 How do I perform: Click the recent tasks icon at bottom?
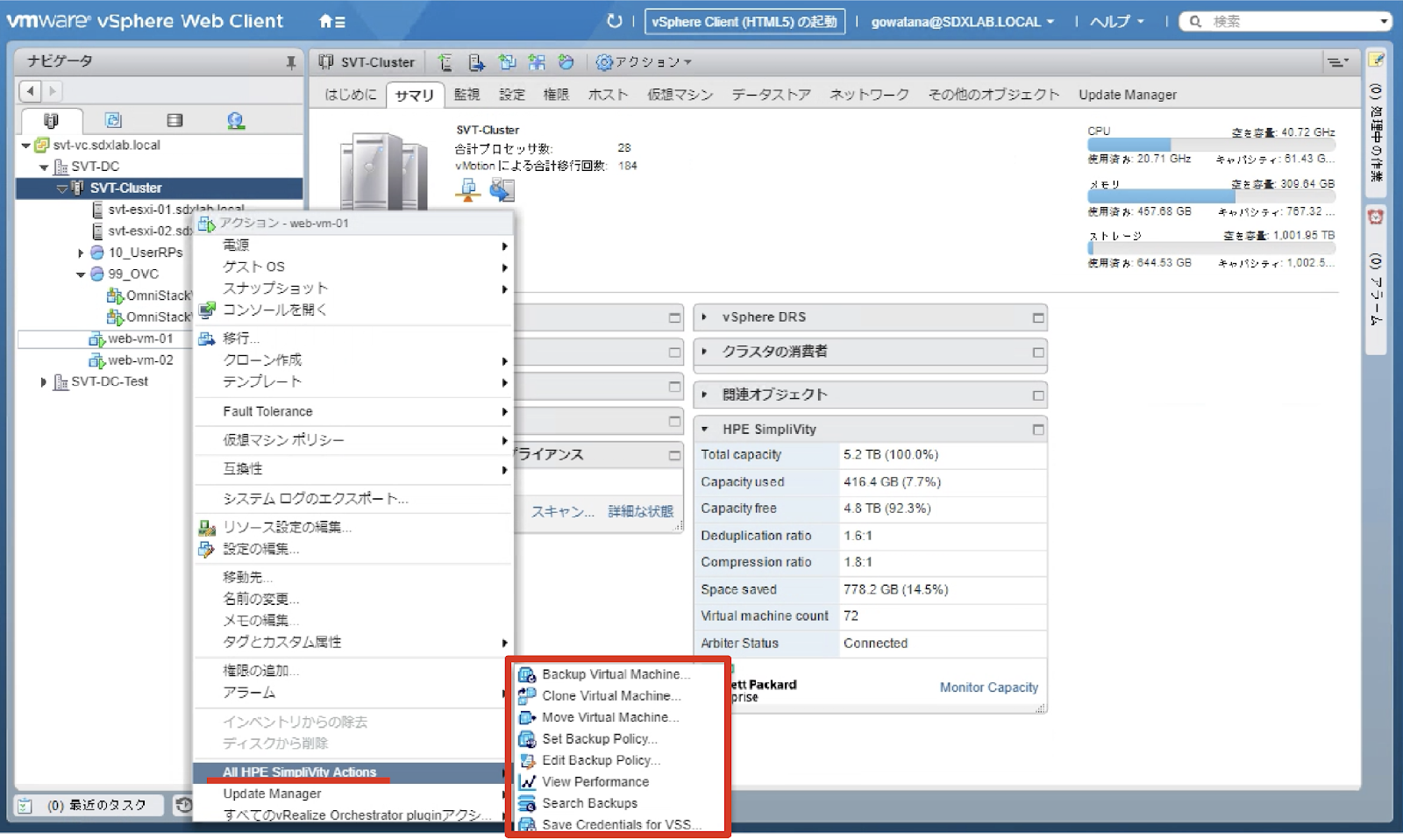(25, 805)
